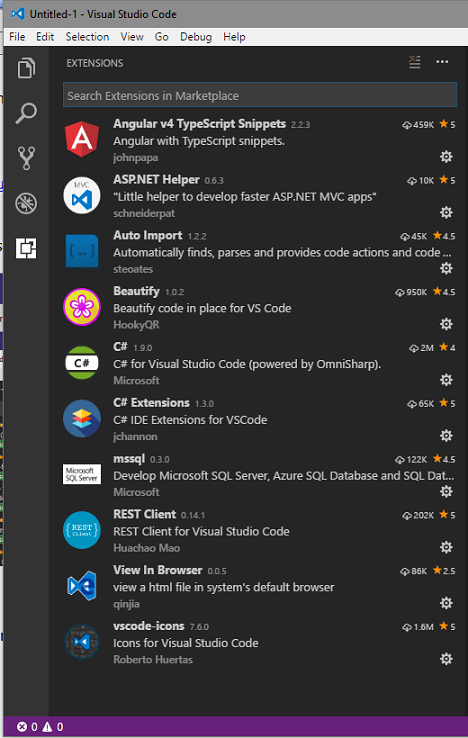468x738 pixels.
Task: Open the Debug menu
Action: coord(196,37)
